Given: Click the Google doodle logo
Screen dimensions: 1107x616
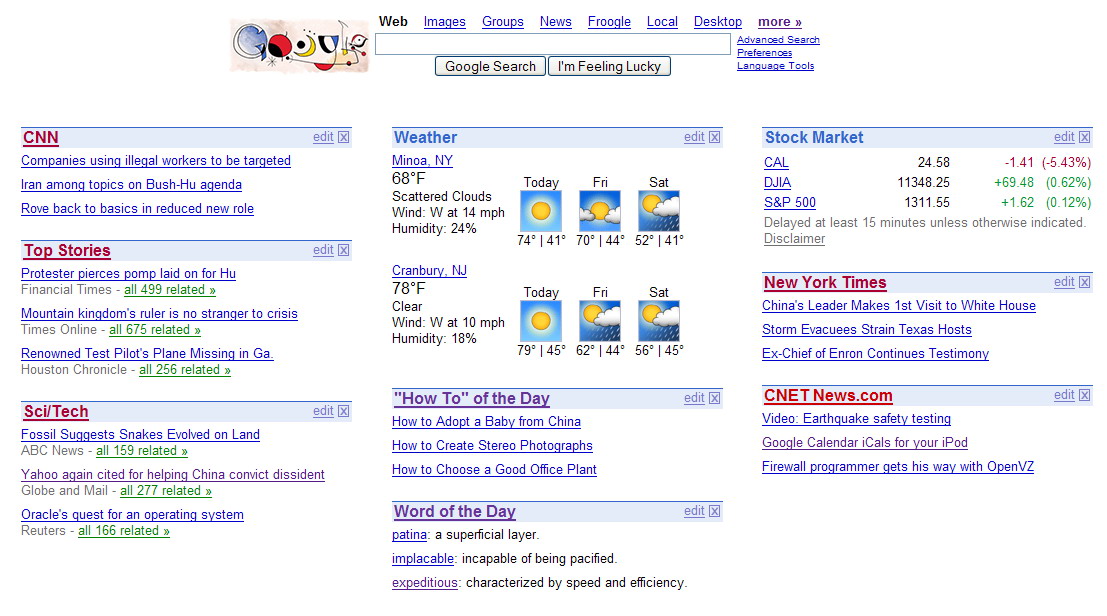Looking at the screenshot, I should coord(299,46).
